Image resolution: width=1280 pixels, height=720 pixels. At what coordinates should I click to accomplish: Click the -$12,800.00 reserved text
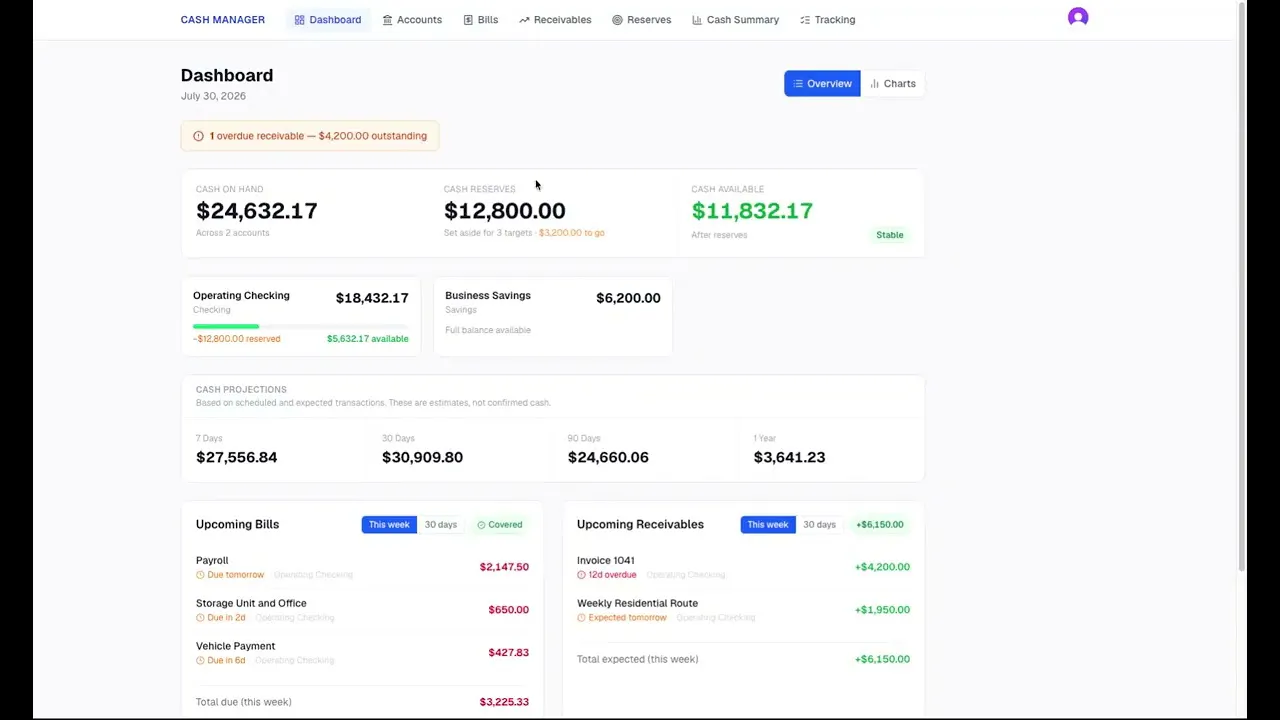coord(237,339)
